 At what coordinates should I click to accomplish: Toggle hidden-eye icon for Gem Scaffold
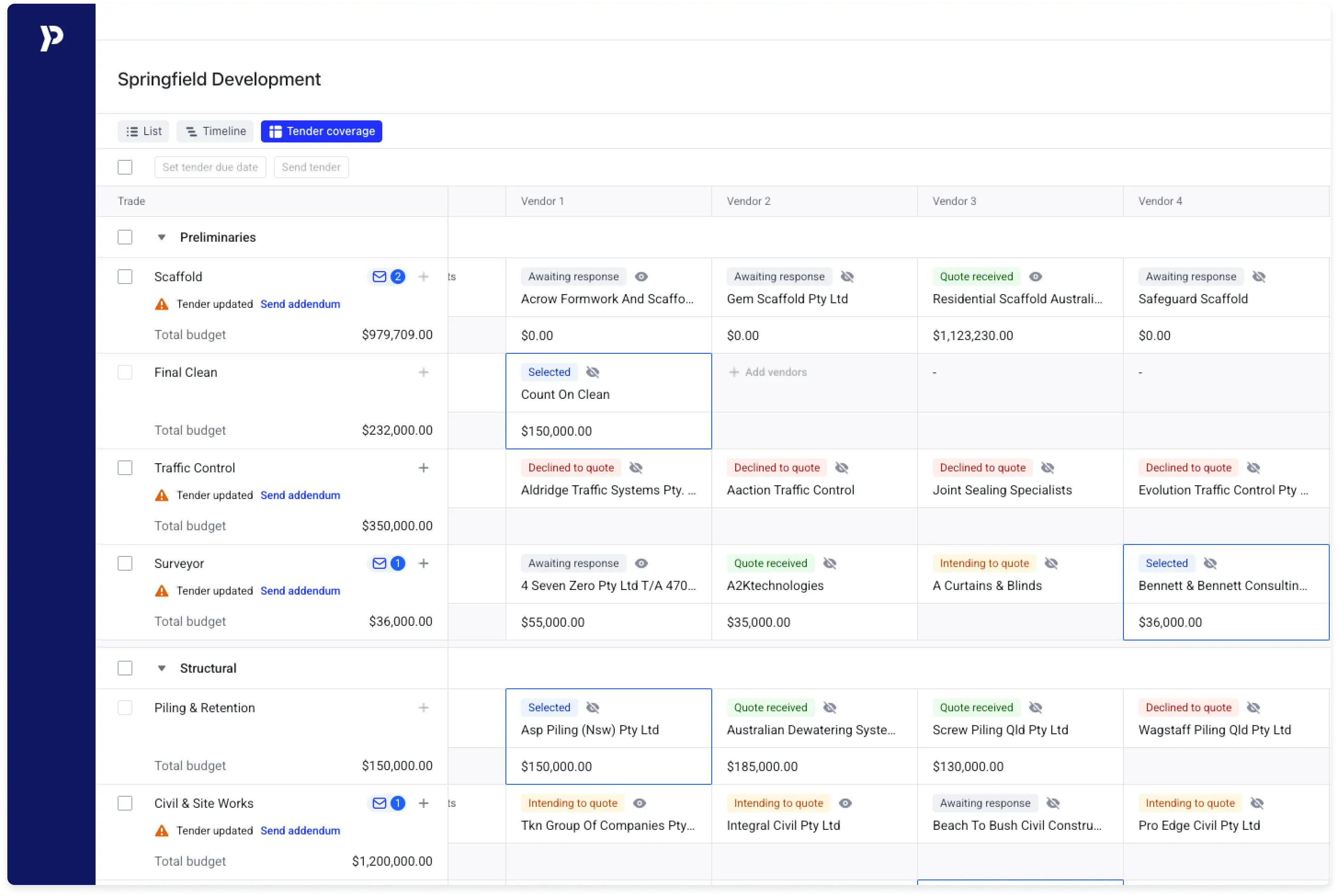(x=847, y=277)
